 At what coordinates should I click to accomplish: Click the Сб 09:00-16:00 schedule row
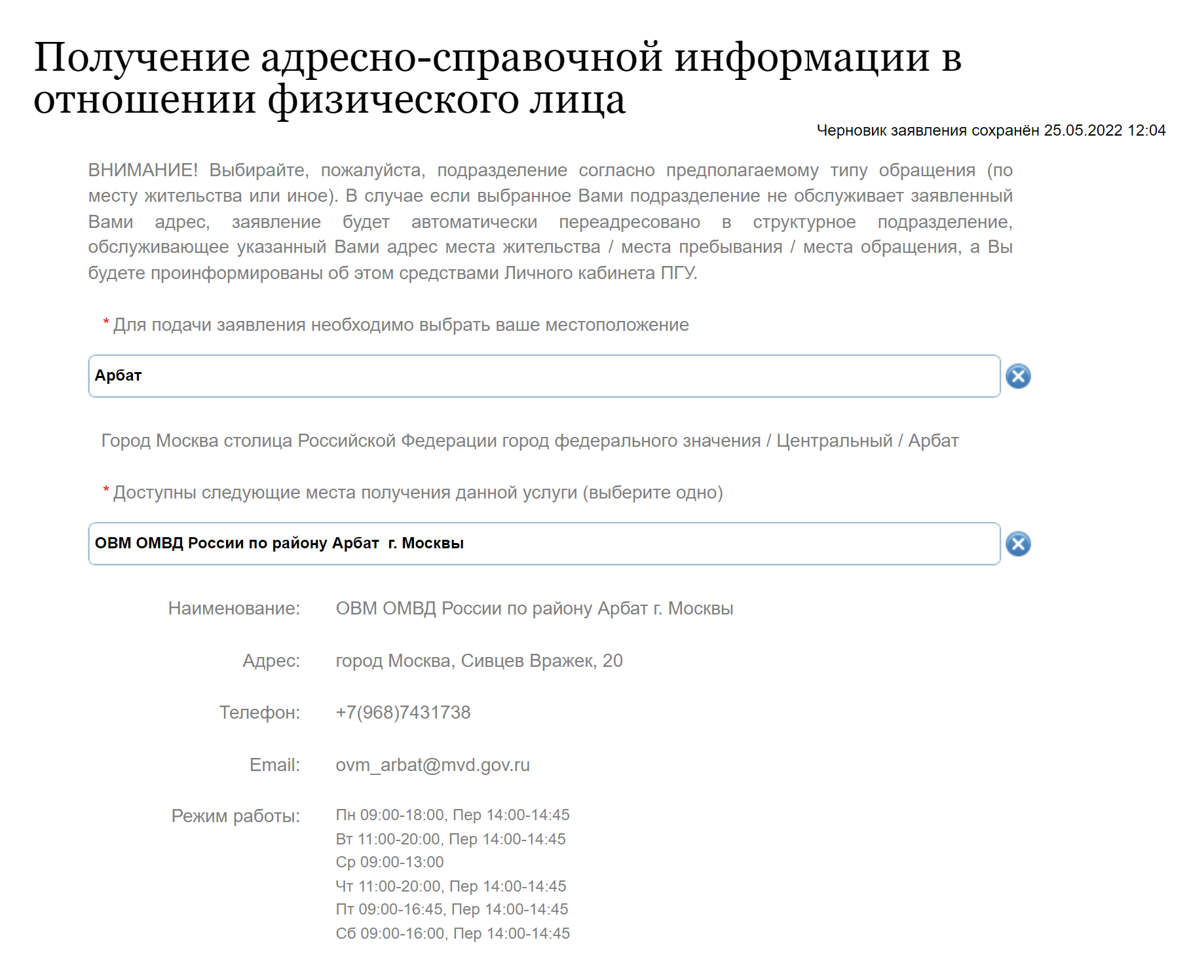pyautogui.click(x=453, y=933)
